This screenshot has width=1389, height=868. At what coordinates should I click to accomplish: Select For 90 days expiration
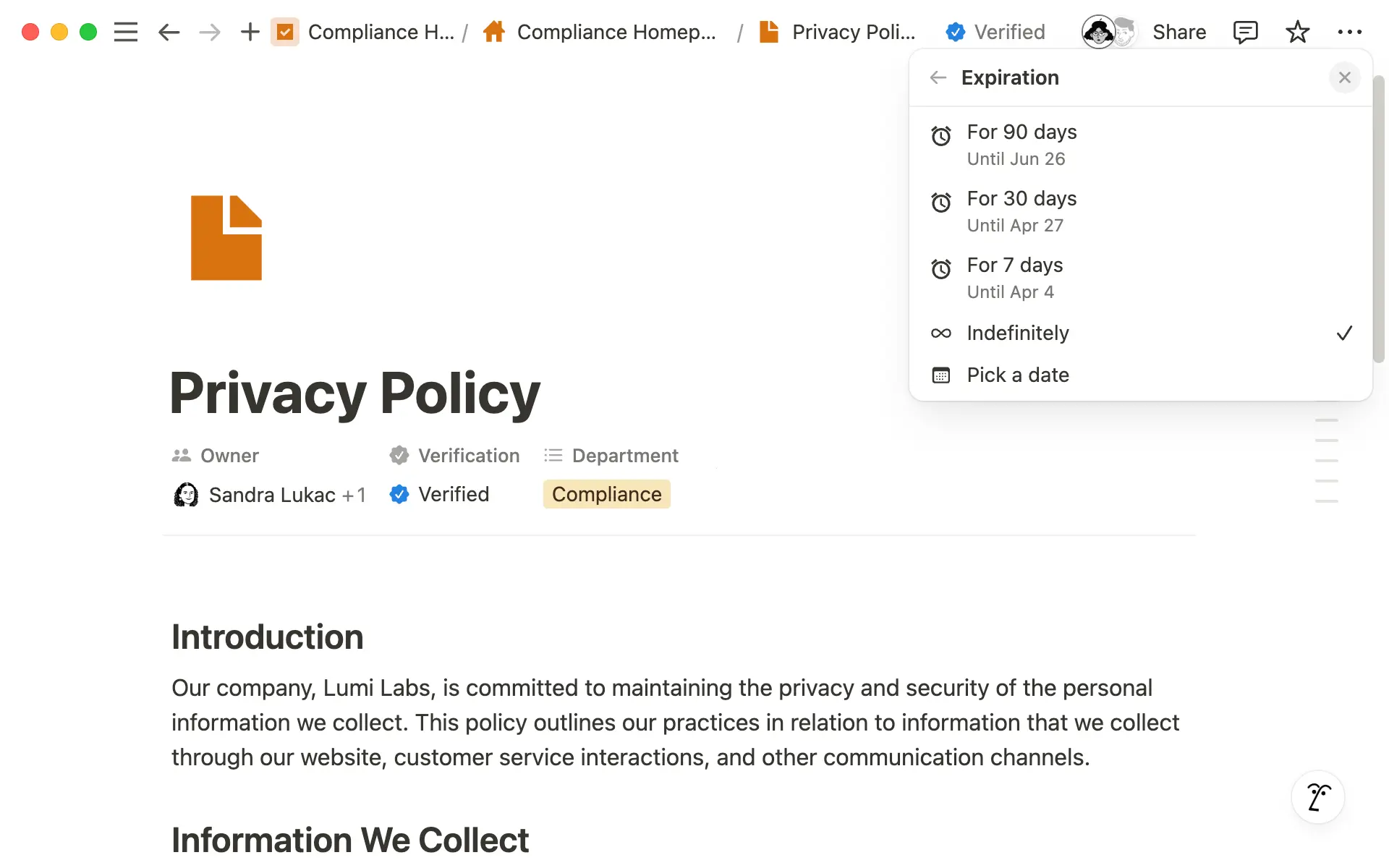(x=1021, y=145)
